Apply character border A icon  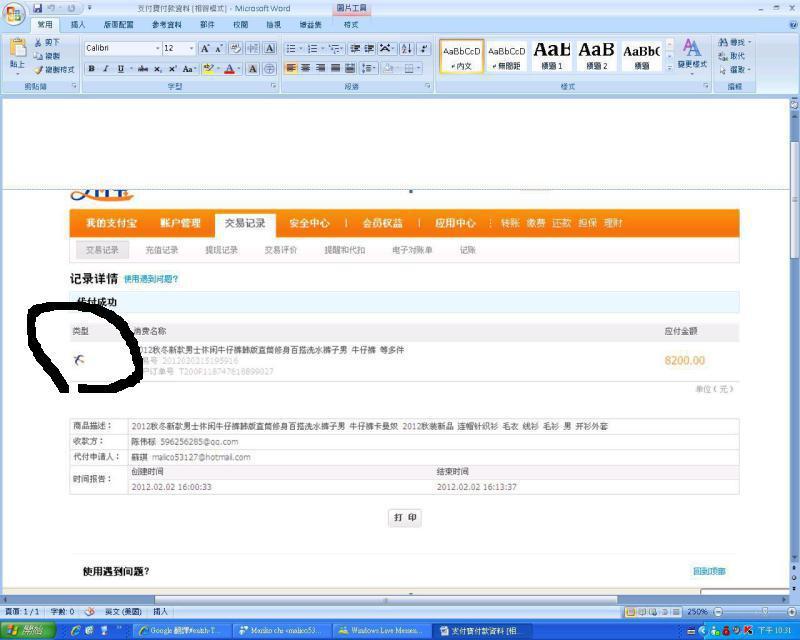270,48
